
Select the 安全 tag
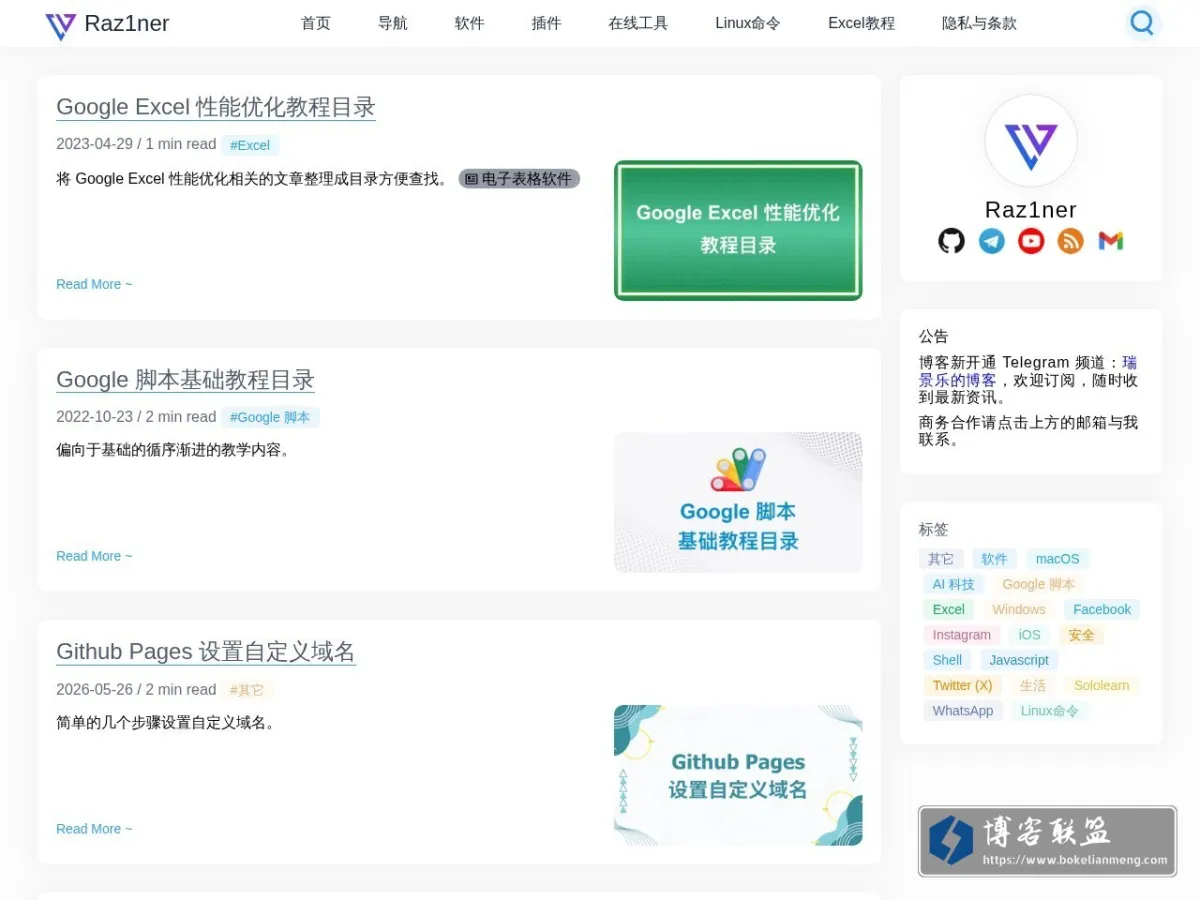pos(1082,635)
